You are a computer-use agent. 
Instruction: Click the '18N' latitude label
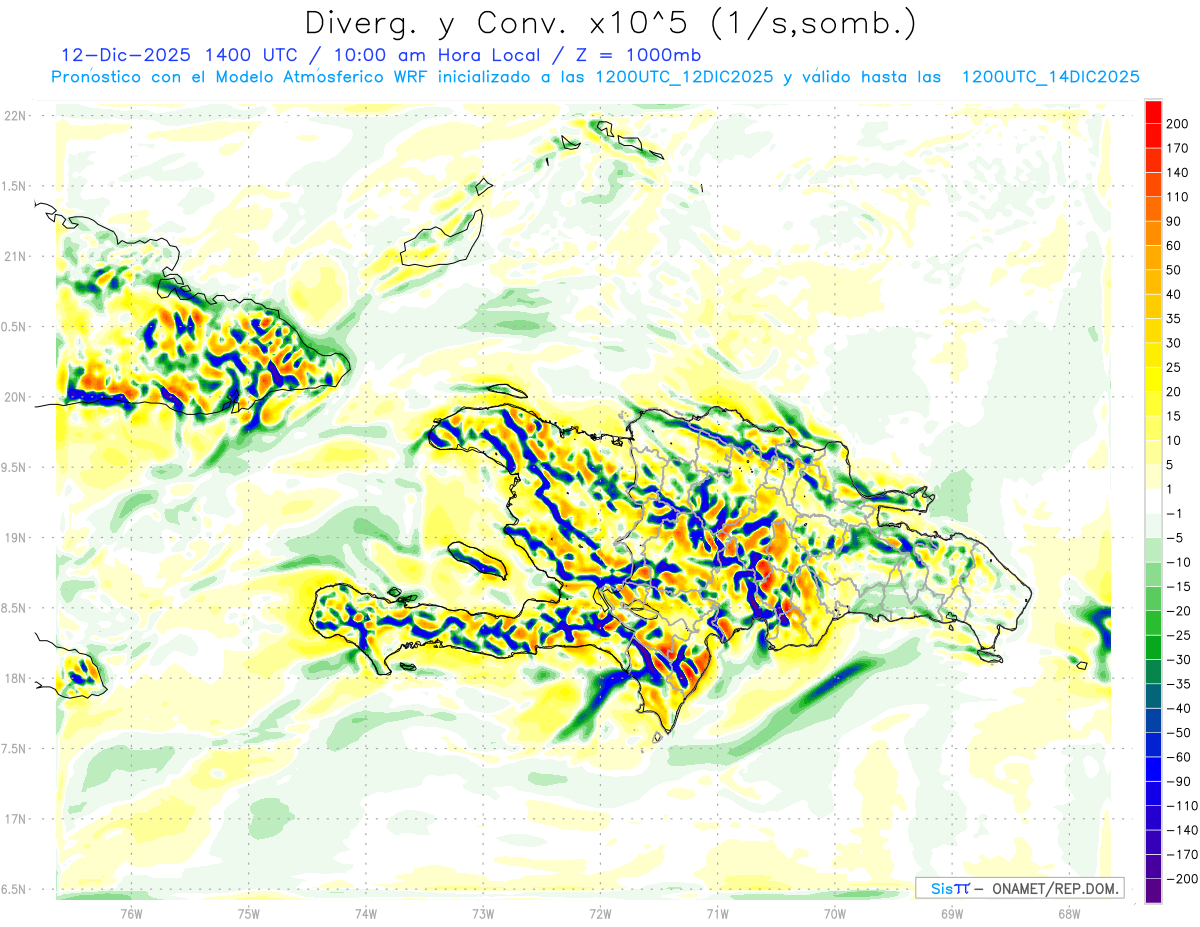(x=15, y=678)
